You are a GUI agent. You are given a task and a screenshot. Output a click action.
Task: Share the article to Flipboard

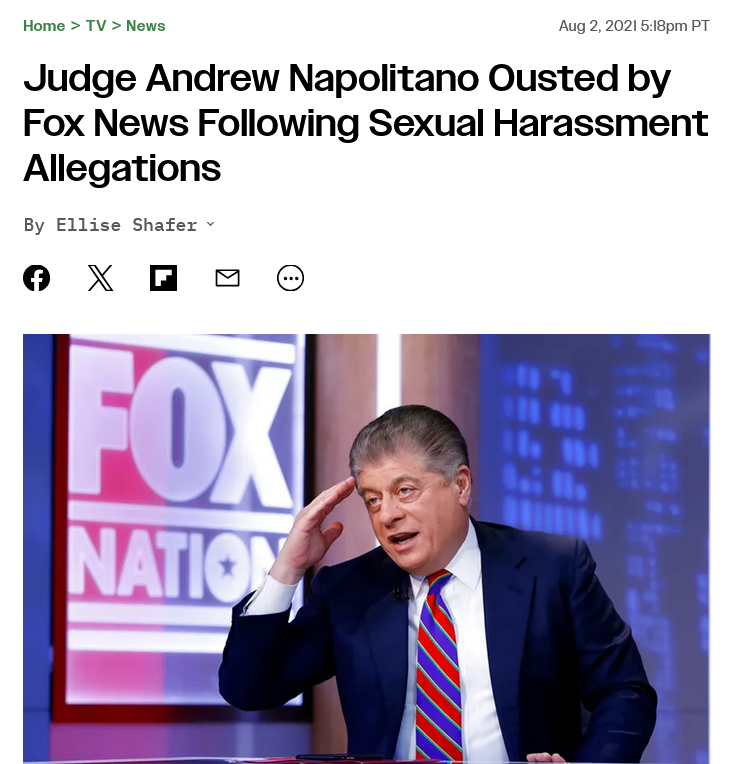[163, 278]
